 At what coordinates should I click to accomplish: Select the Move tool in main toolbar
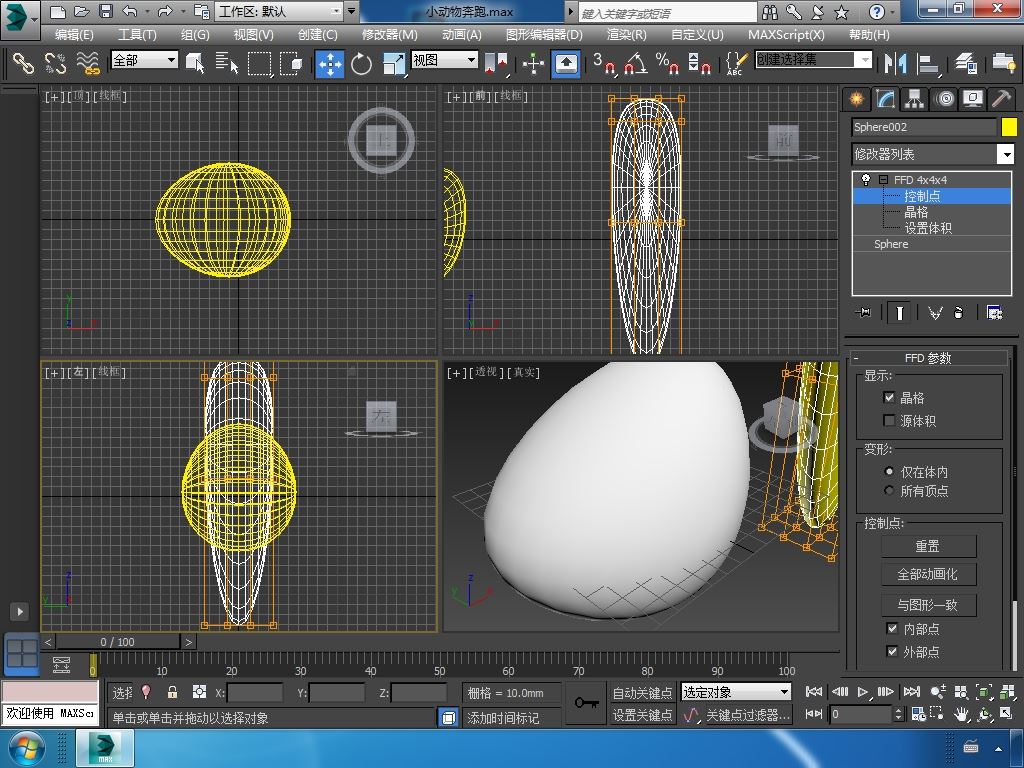[329, 63]
